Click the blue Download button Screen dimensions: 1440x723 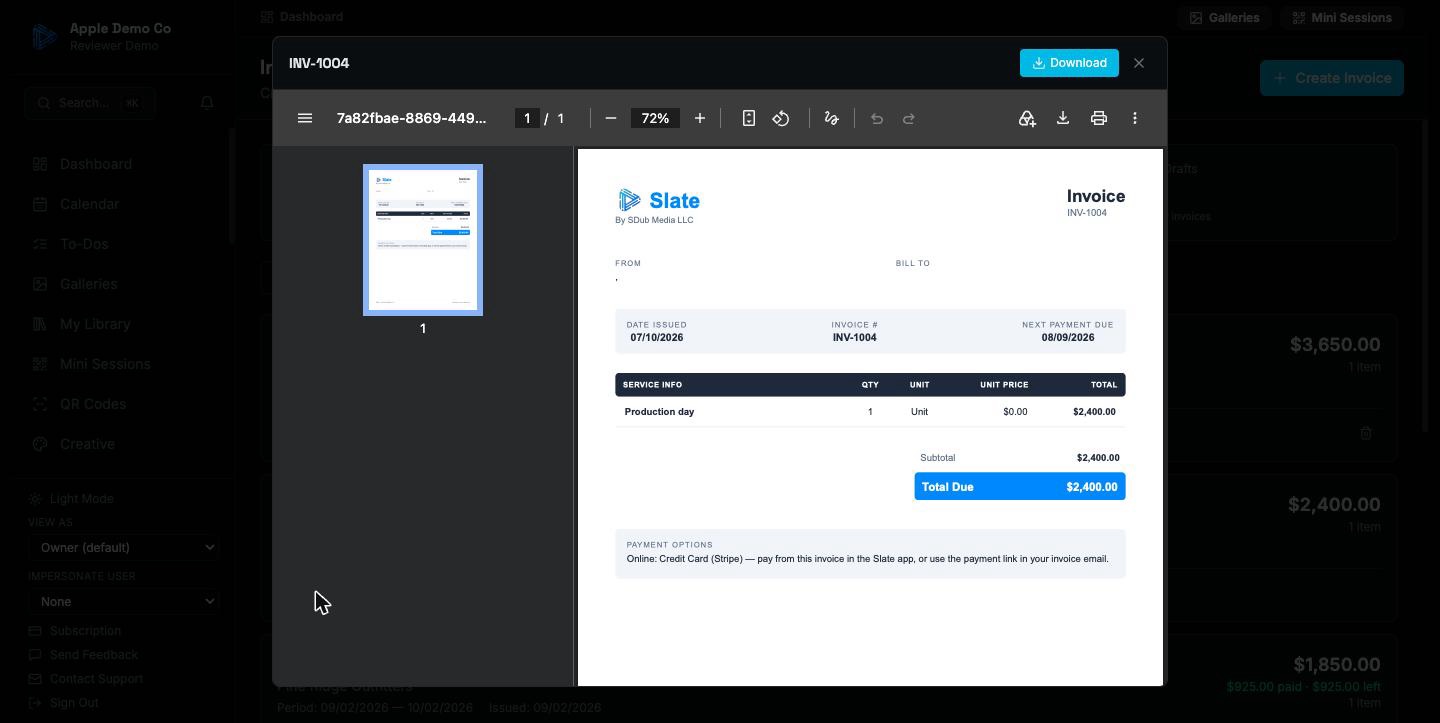(x=1069, y=63)
